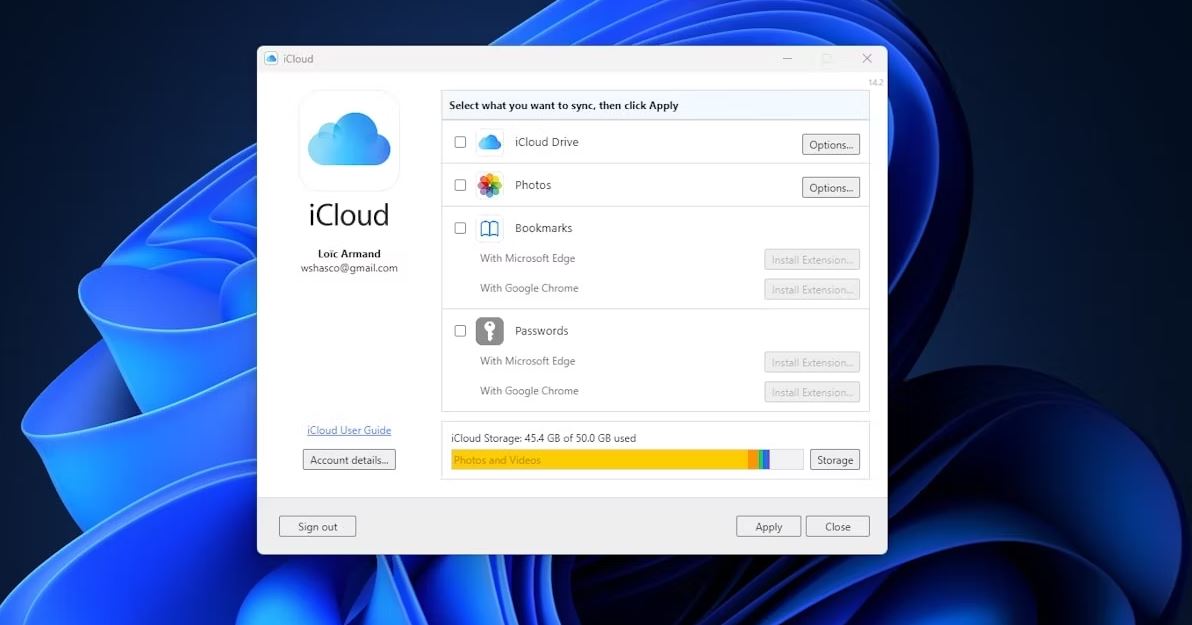Enable the Photos sync checkbox
1192x625 pixels.
(460, 185)
